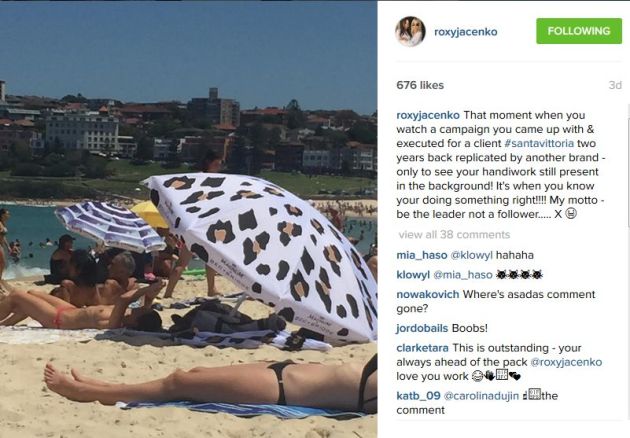Open @mia_haso mention in klowyl reply
630x438 pixels.
(x=463, y=275)
